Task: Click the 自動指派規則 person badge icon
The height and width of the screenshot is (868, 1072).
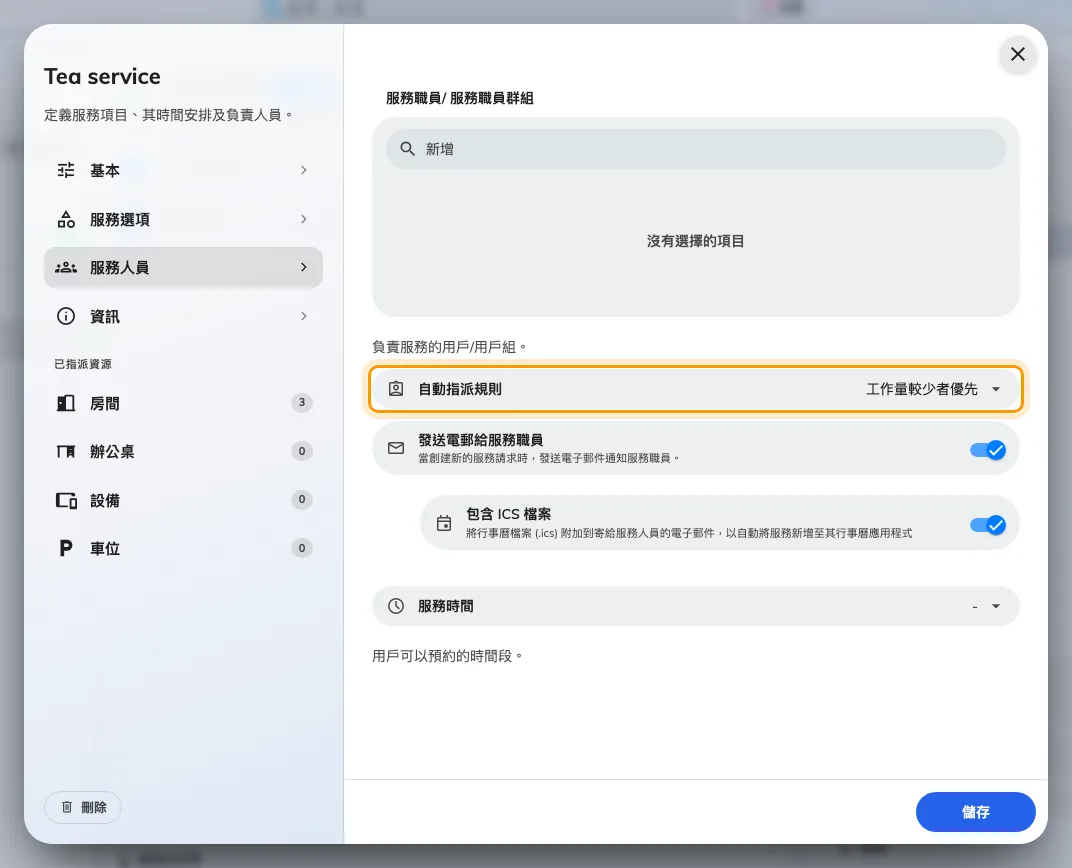Action: (396, 389)
